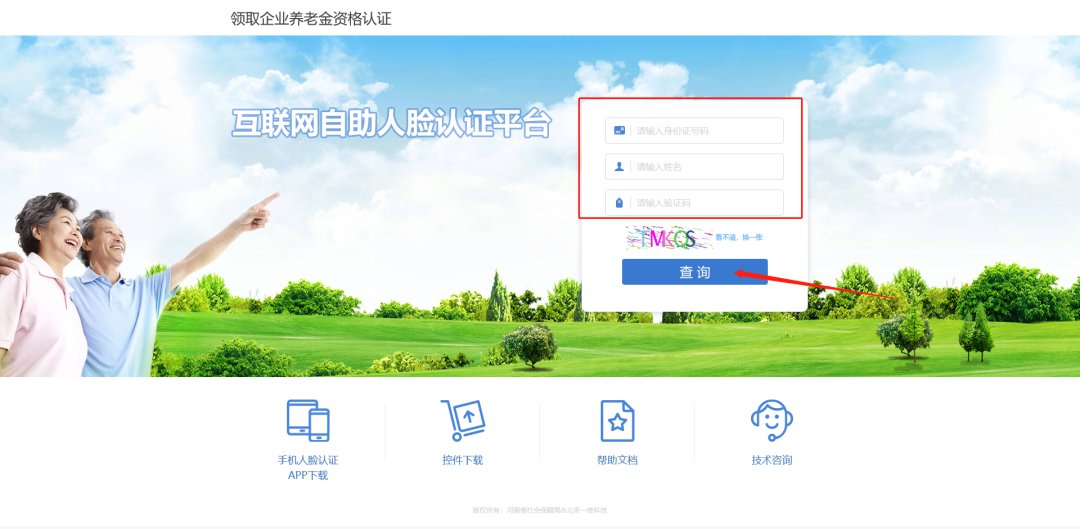Click the 版权所有 footer copyright text
1080x529 pixels.
coord(540,510)
